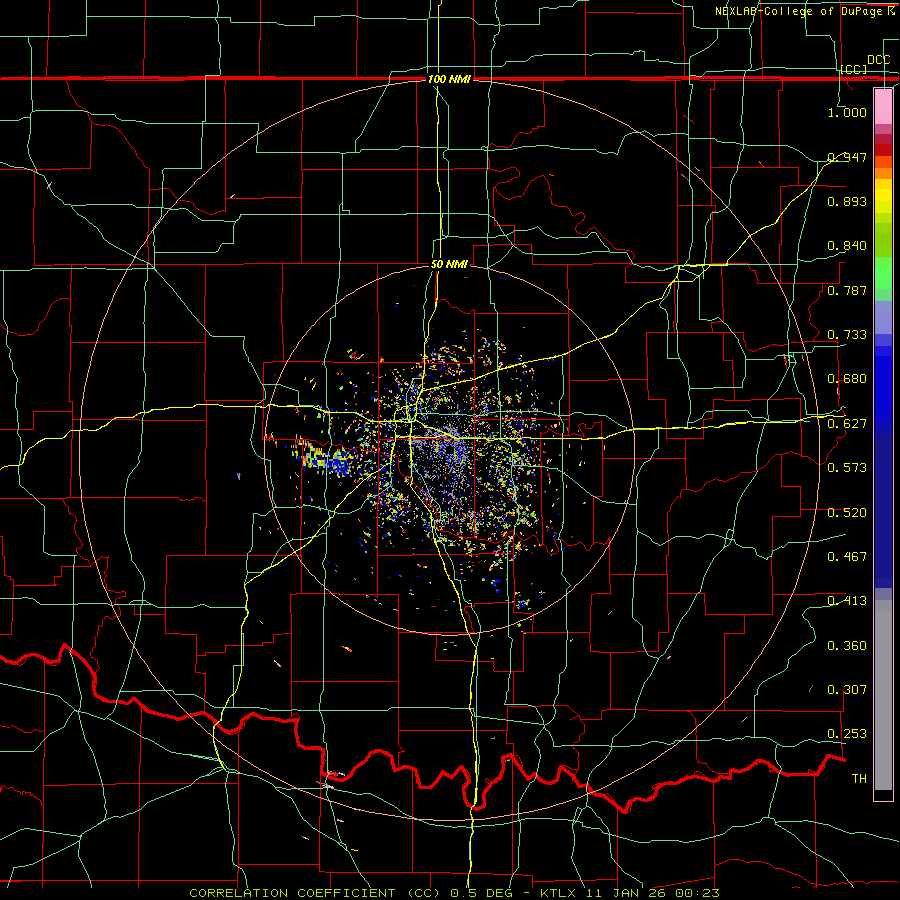Click the 50 NMI range ring label
Screen dimensions: 900x900
click(449, 264)
